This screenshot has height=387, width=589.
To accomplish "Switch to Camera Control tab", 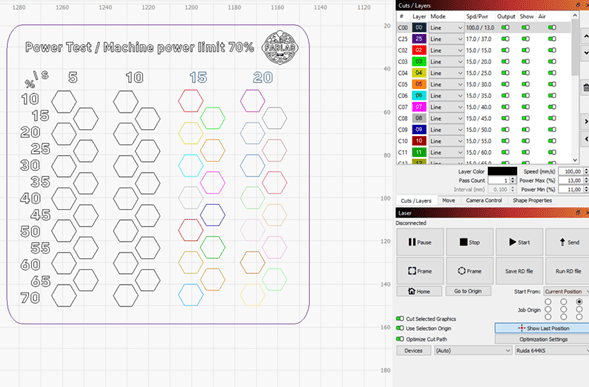I will (484, 200).
